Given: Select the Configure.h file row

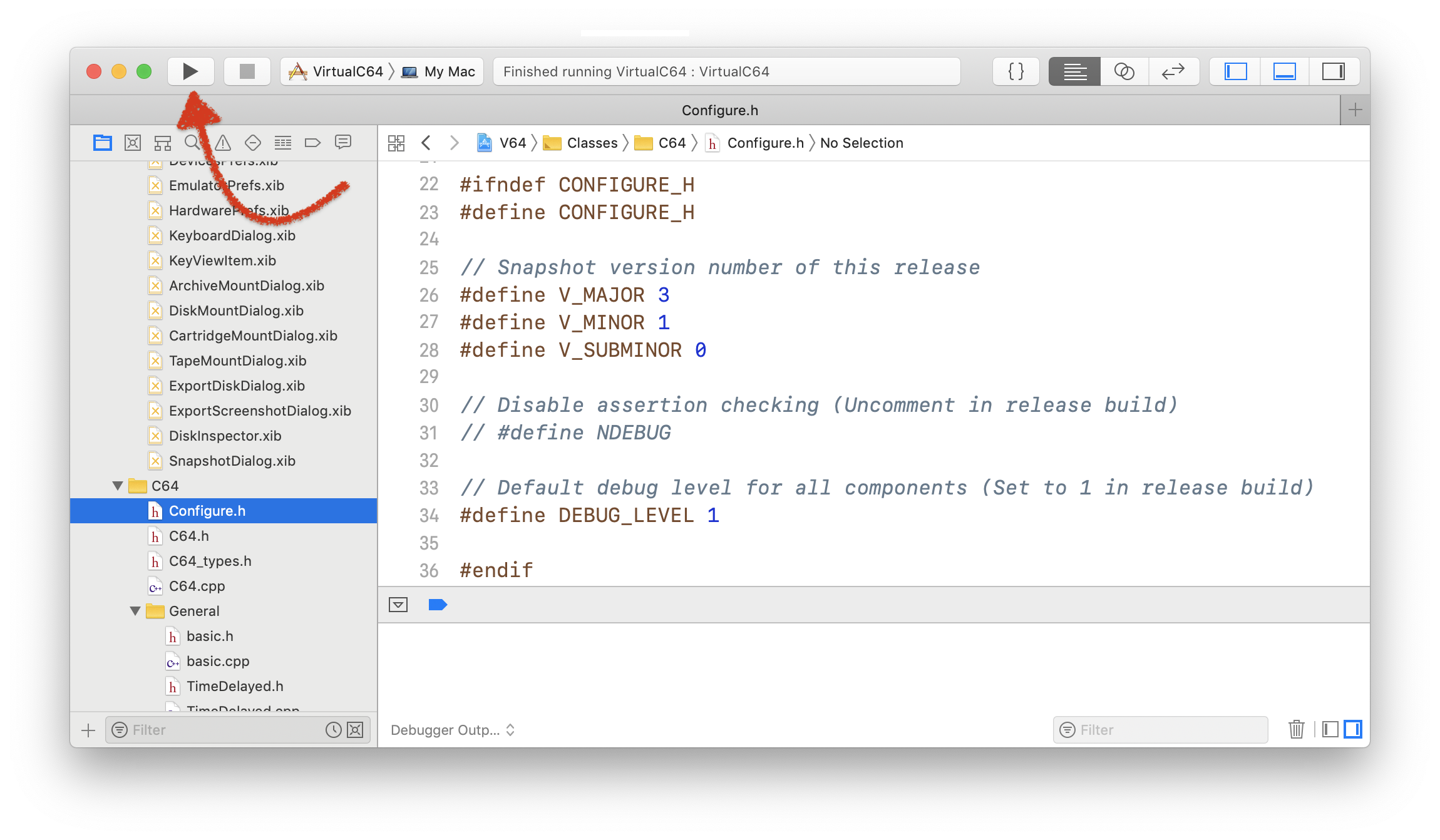Looking at the screenshot, I should pos(224,511).
